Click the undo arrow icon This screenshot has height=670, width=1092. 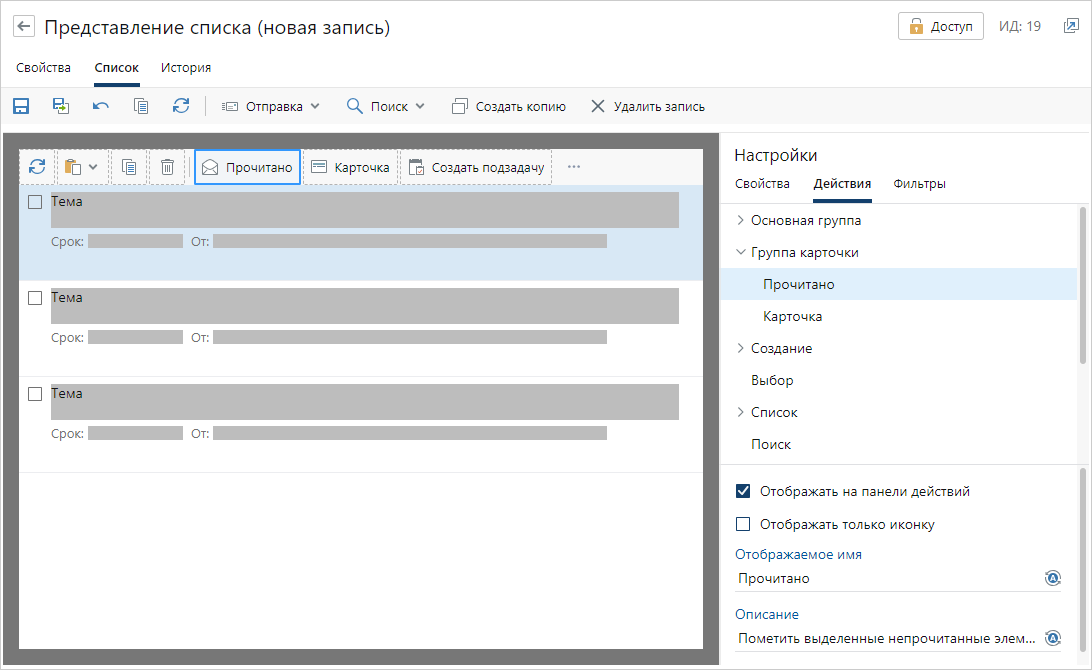click(x=101, y=106)
